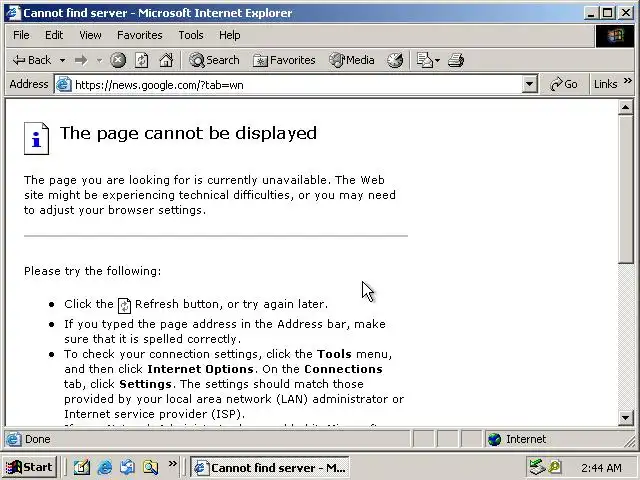Open the Forward history dropdown arrow

pos(99,60)
